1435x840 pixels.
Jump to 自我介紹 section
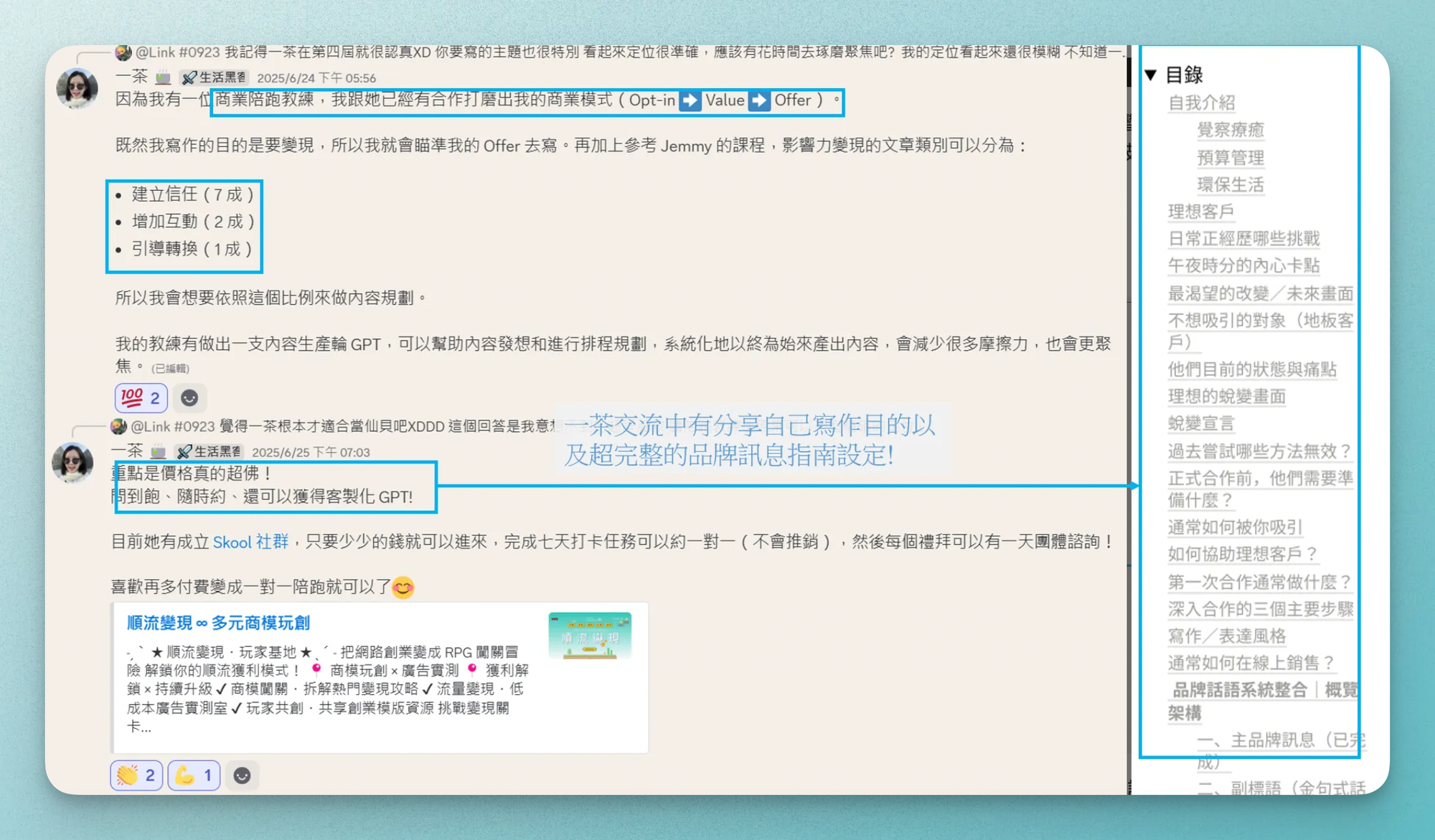tap(1201, 103)
